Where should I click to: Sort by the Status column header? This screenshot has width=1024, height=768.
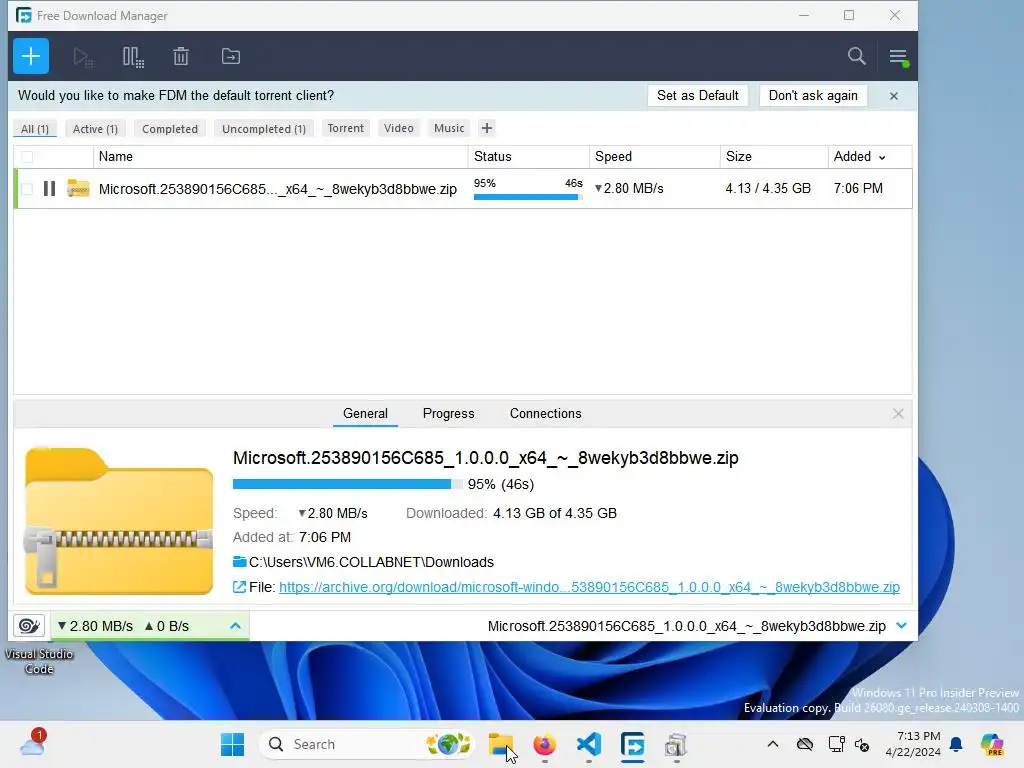point(528,157)
